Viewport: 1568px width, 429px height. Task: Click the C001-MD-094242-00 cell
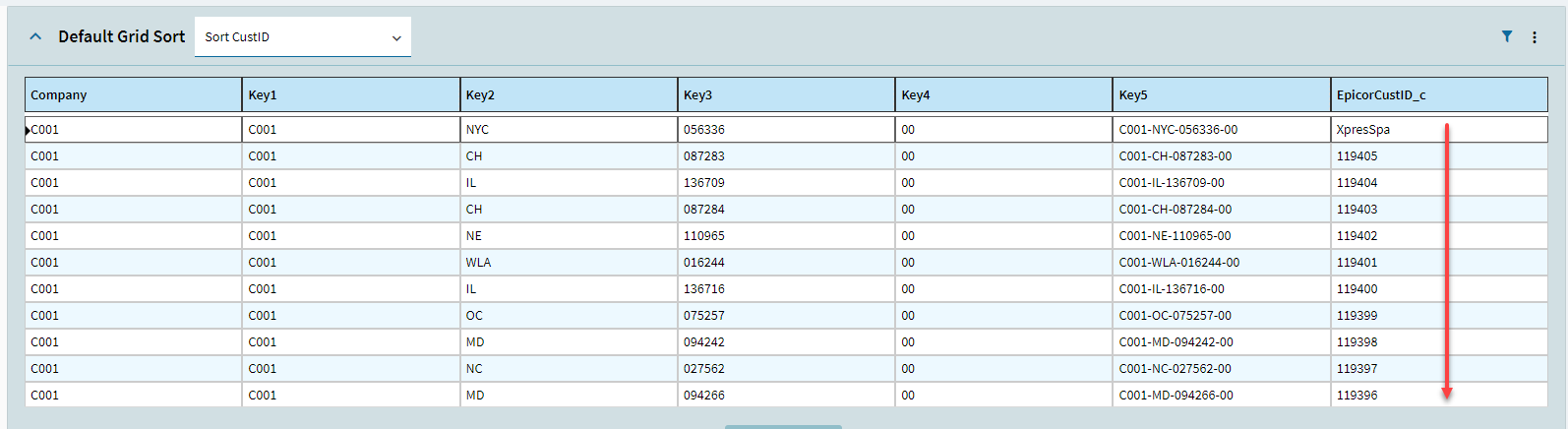coord(1222,342)
